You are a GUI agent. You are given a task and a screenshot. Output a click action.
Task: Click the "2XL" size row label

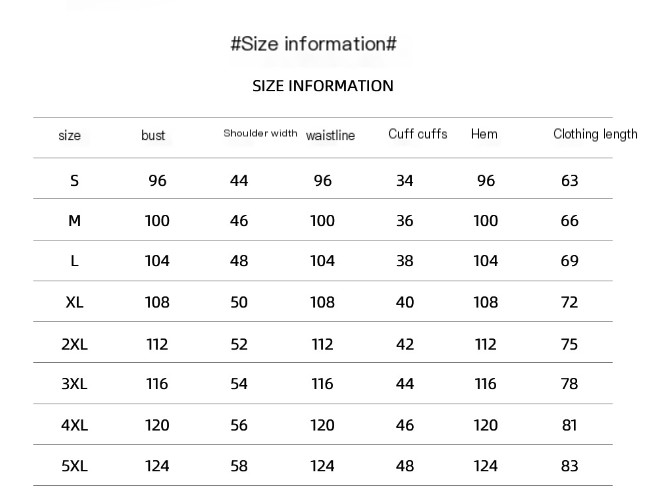pos(74,344)
